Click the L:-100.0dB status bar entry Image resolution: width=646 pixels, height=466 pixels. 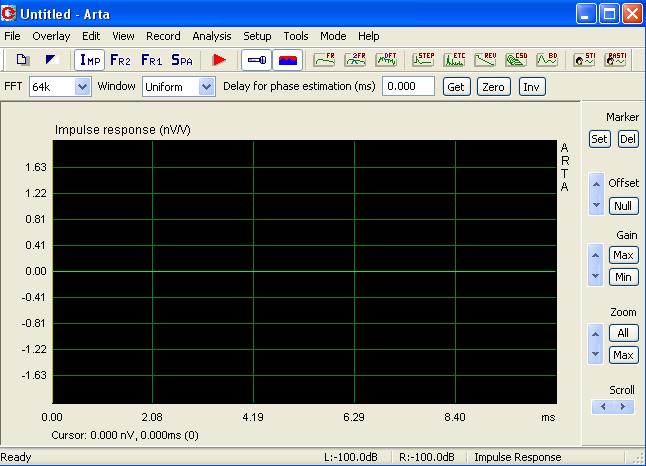point(351,457)
